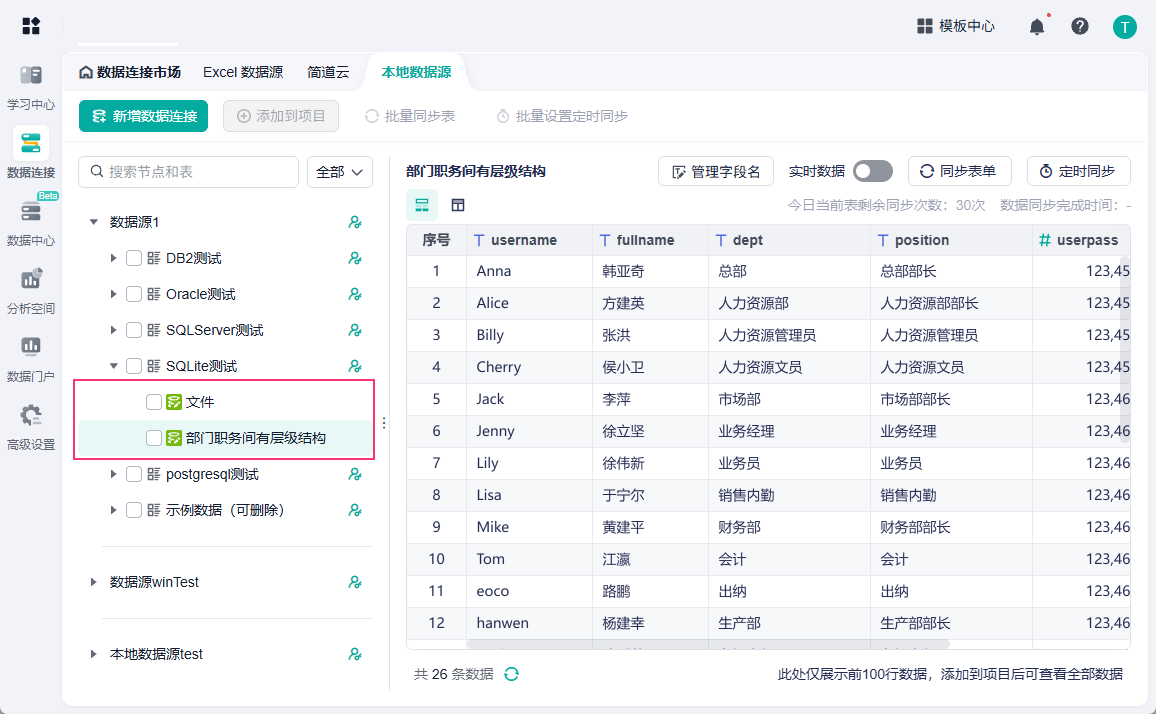Open the 模板中心 template center

(955, 26)
